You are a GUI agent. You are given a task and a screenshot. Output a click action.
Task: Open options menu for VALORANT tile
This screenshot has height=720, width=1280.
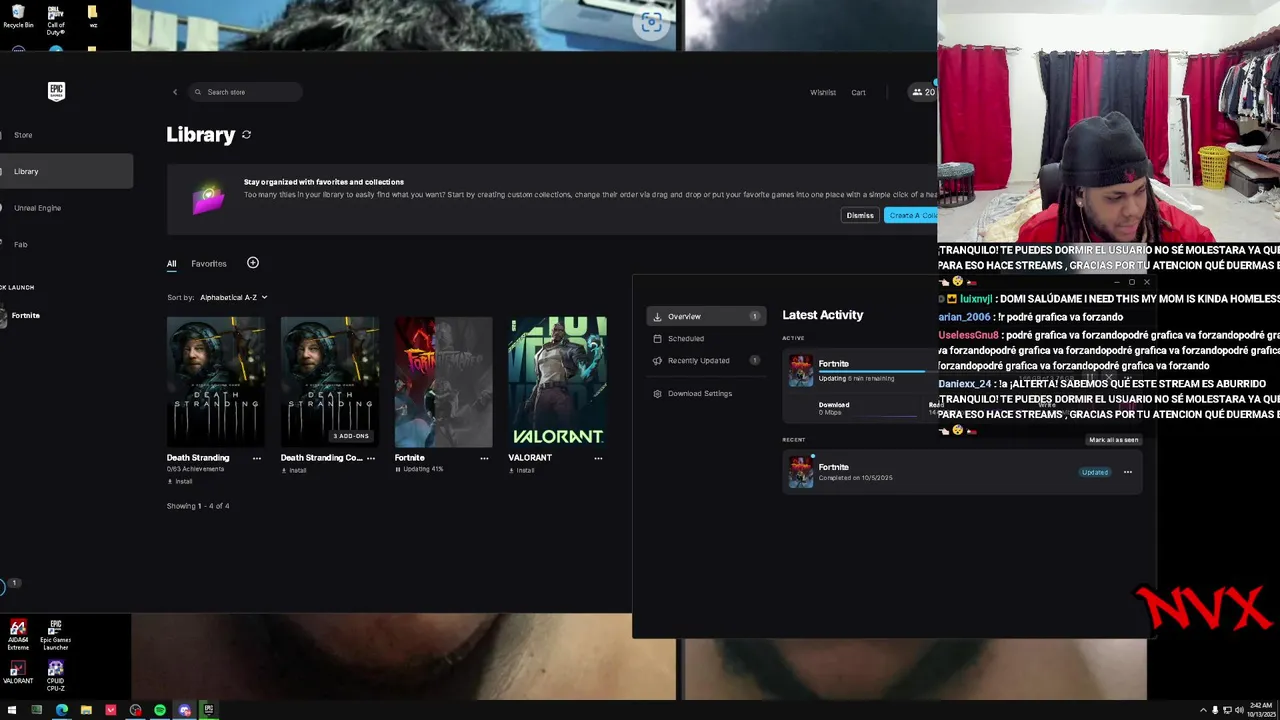click(598, 458)
